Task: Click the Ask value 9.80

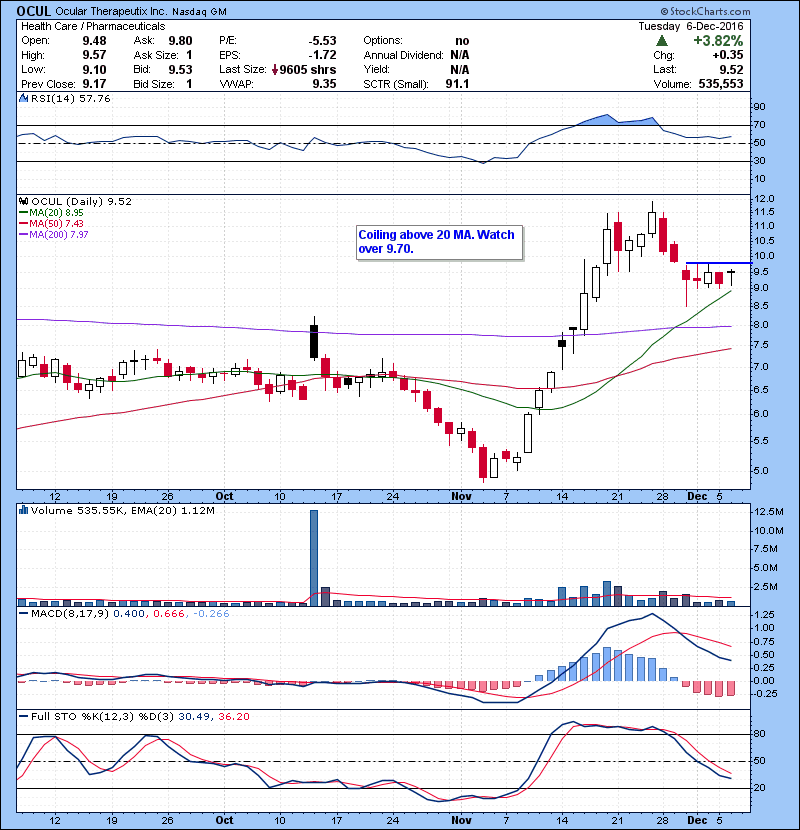Action: [181, 41]
